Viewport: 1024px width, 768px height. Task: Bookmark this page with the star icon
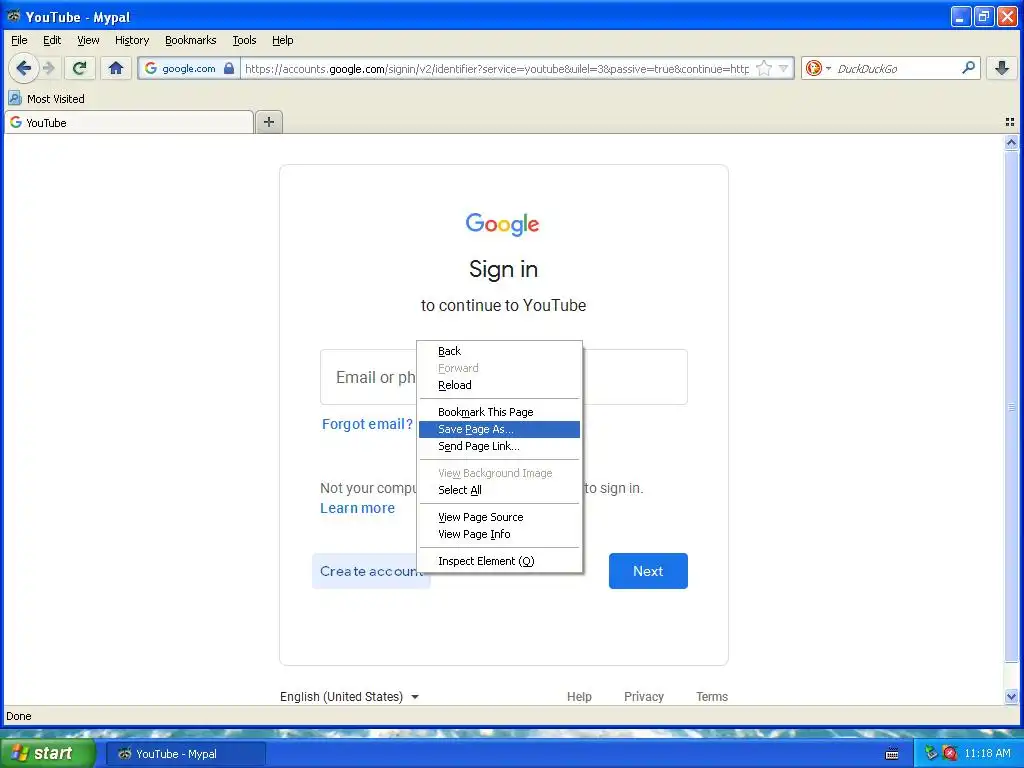[763, 68]
